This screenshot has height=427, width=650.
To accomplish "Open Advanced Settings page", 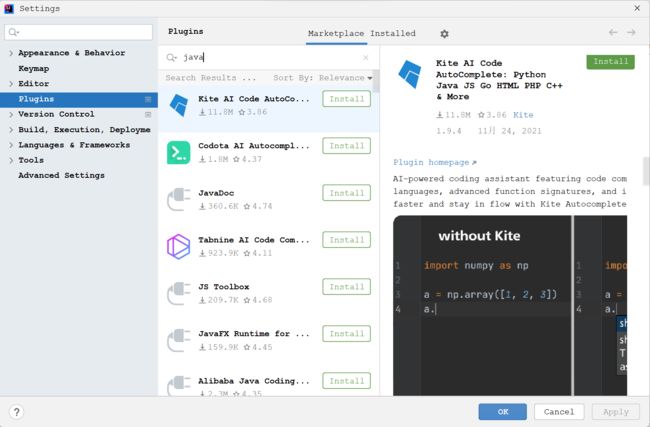I will (61, 175).
